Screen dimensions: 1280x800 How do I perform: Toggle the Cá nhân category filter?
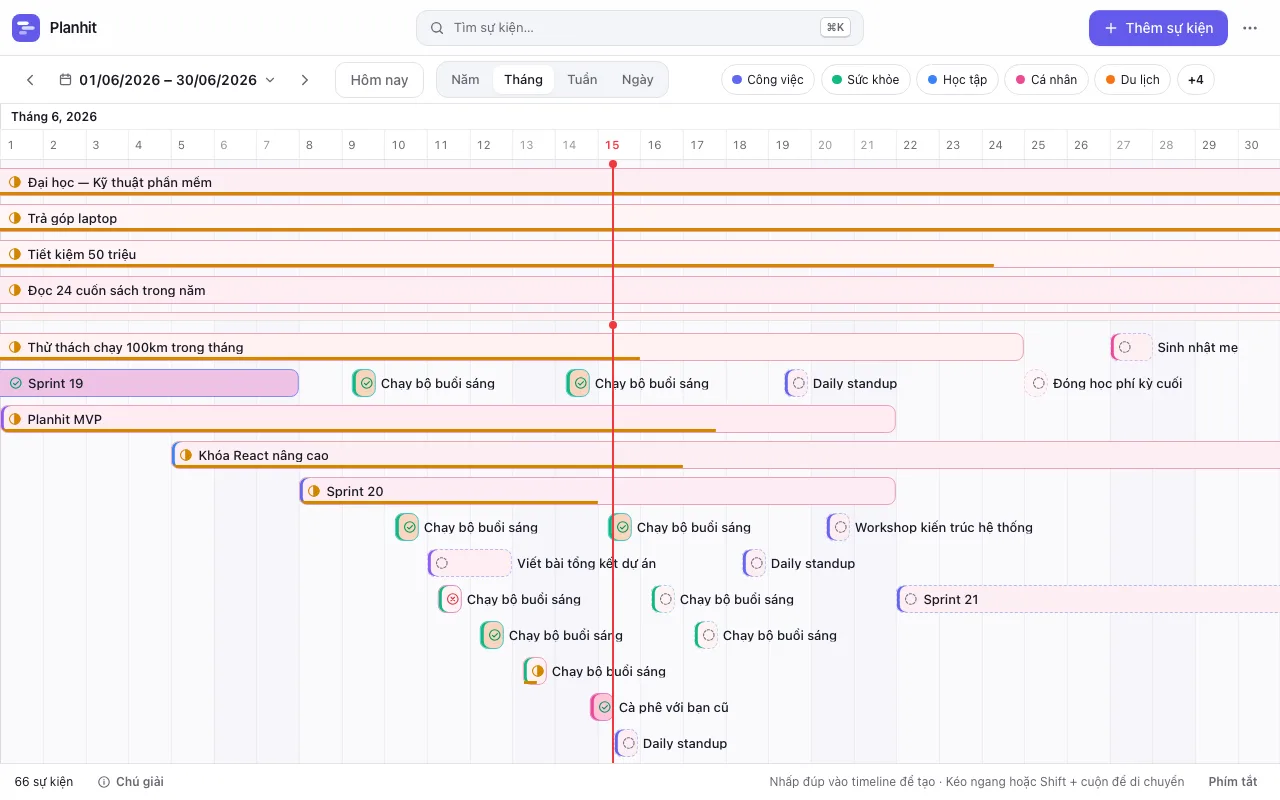pos(1047,80)
